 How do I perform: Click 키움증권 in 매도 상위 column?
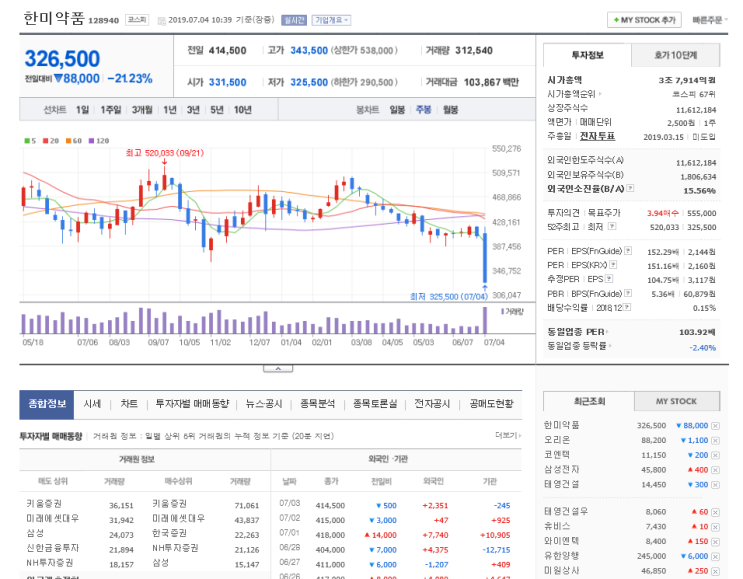click(x=44, y=504)
